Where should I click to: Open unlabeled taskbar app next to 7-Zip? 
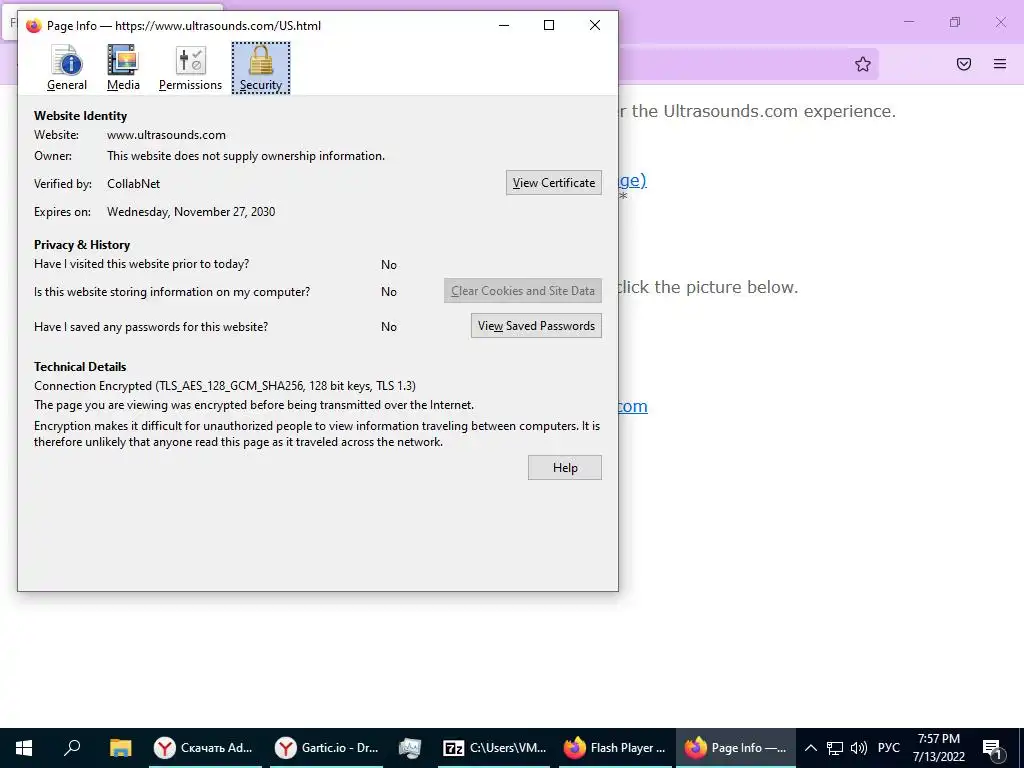tap(409, 748)
